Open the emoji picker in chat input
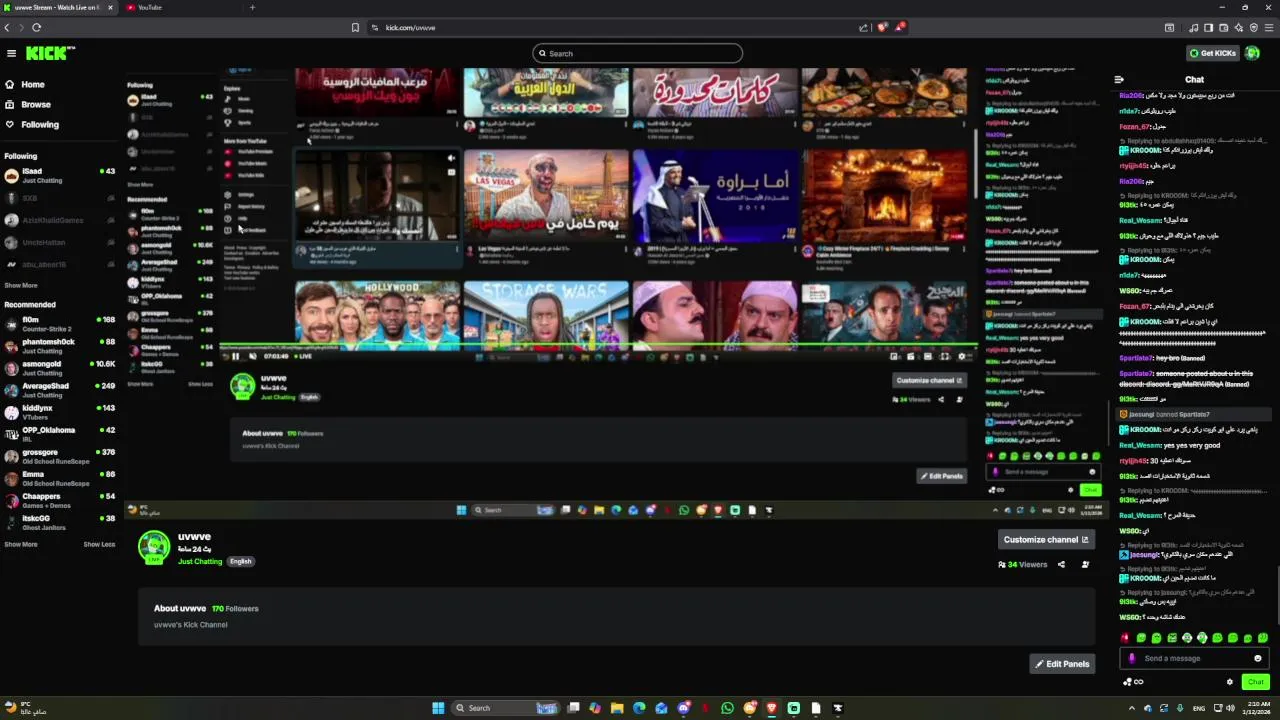Viewport: 1280px width, 720px height. point(1258,658)
